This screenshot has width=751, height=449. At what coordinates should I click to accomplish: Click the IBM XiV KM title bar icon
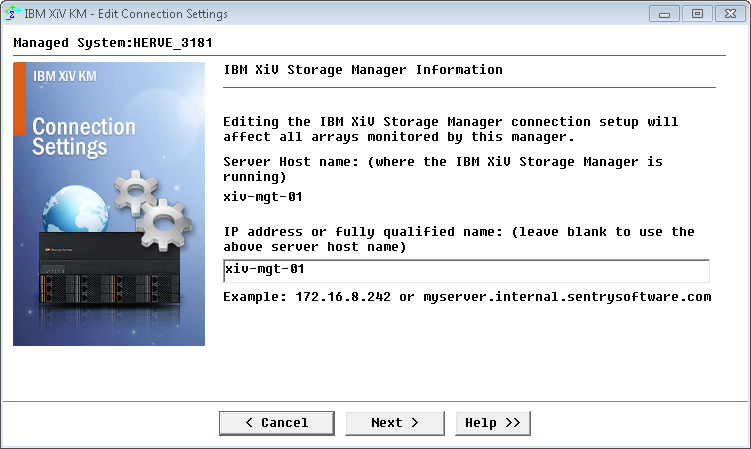(14, 13)
